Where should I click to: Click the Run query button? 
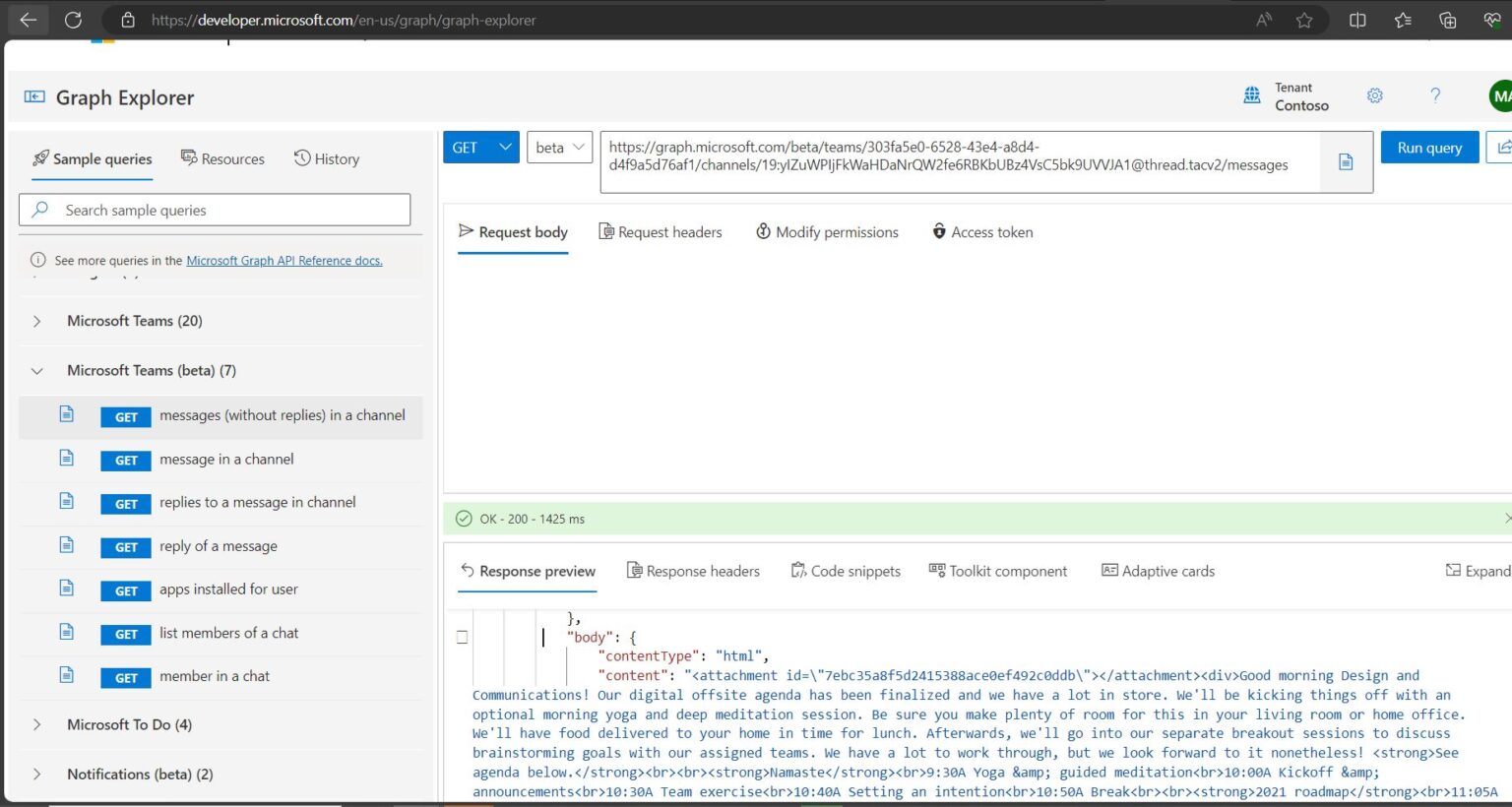click(1429, 148)
